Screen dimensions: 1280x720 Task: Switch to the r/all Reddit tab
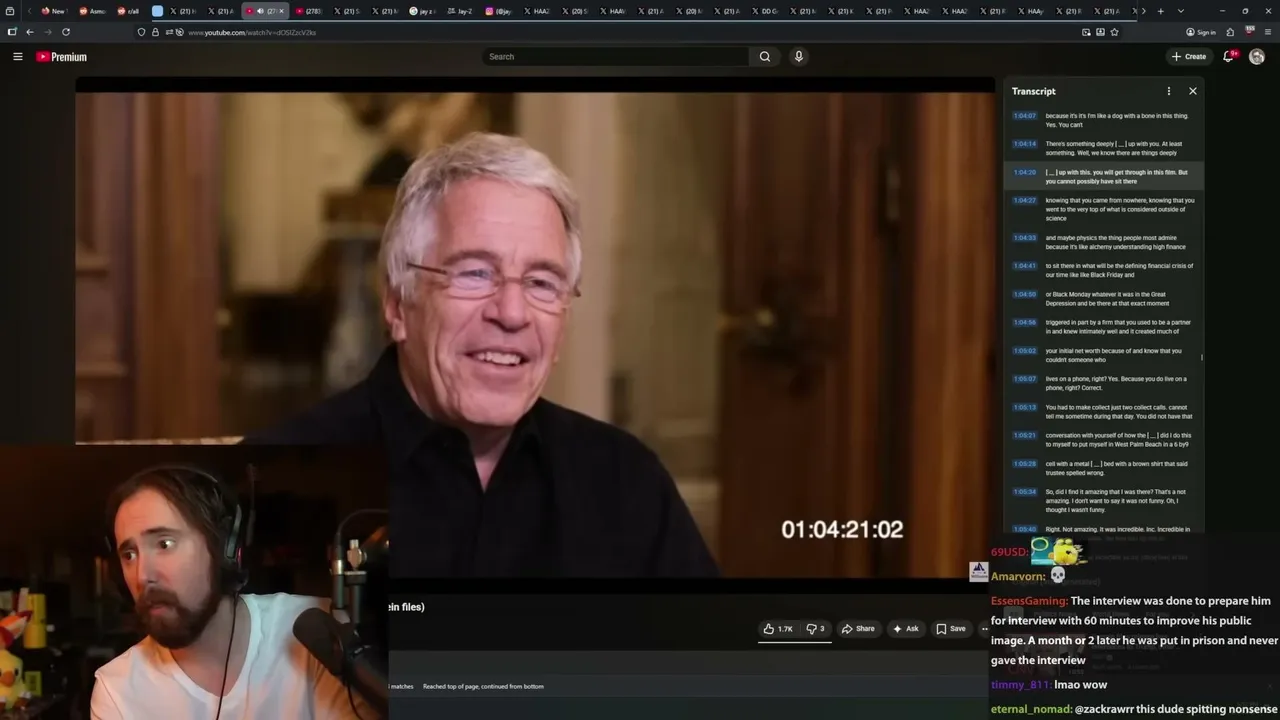coord(128,11)
